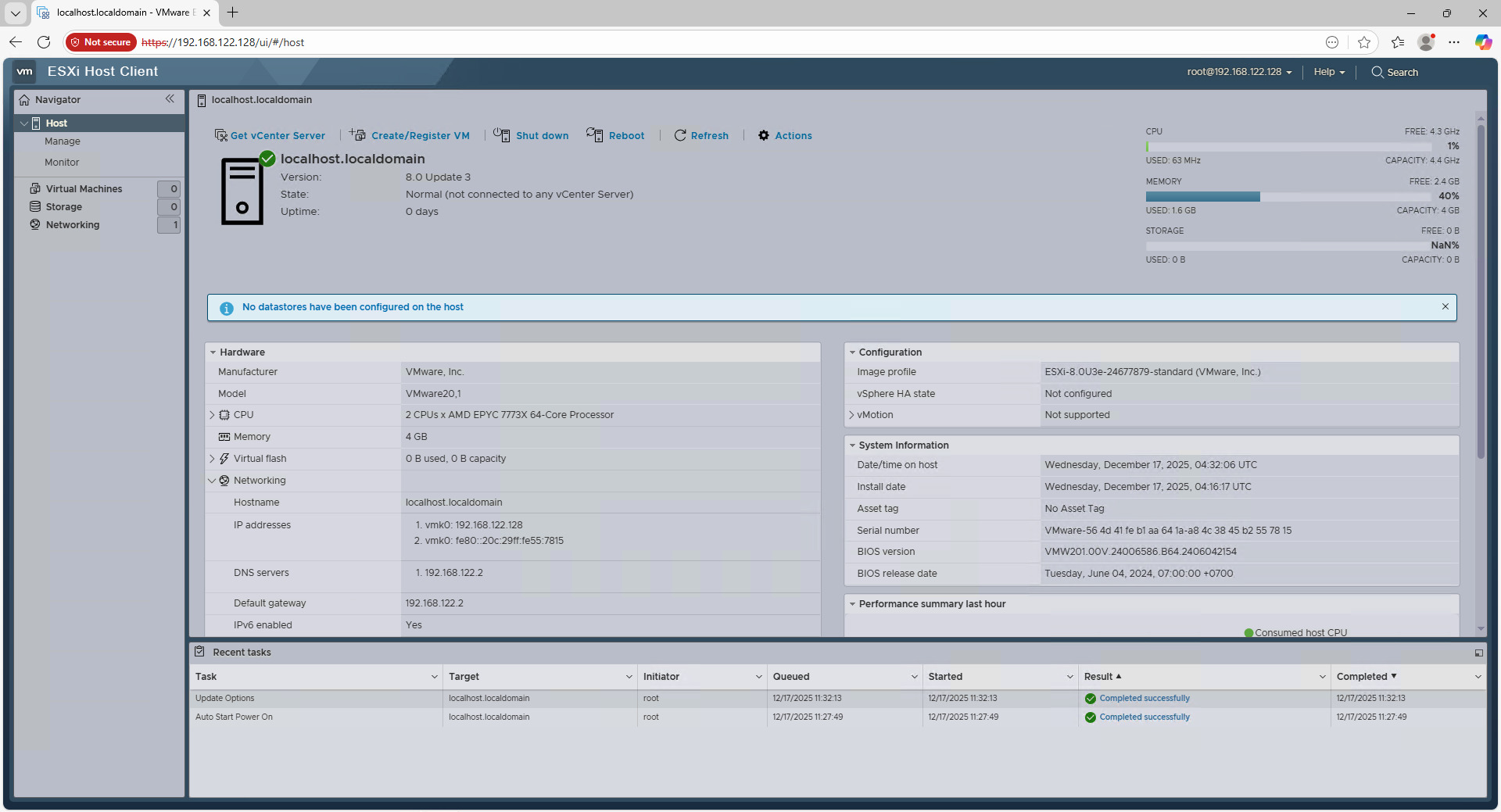1501x812 pixels.
Task: Collapse the Configuration section
Action: (852, 352)
